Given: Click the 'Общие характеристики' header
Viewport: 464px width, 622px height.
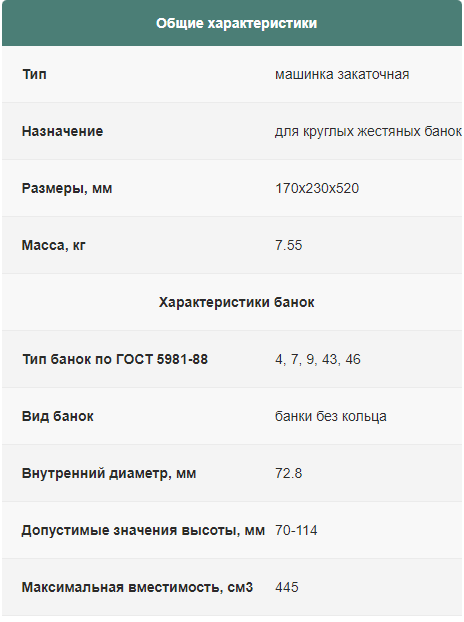Looking at the screenshot, I should pyautogui.click(x=236, y=23).
